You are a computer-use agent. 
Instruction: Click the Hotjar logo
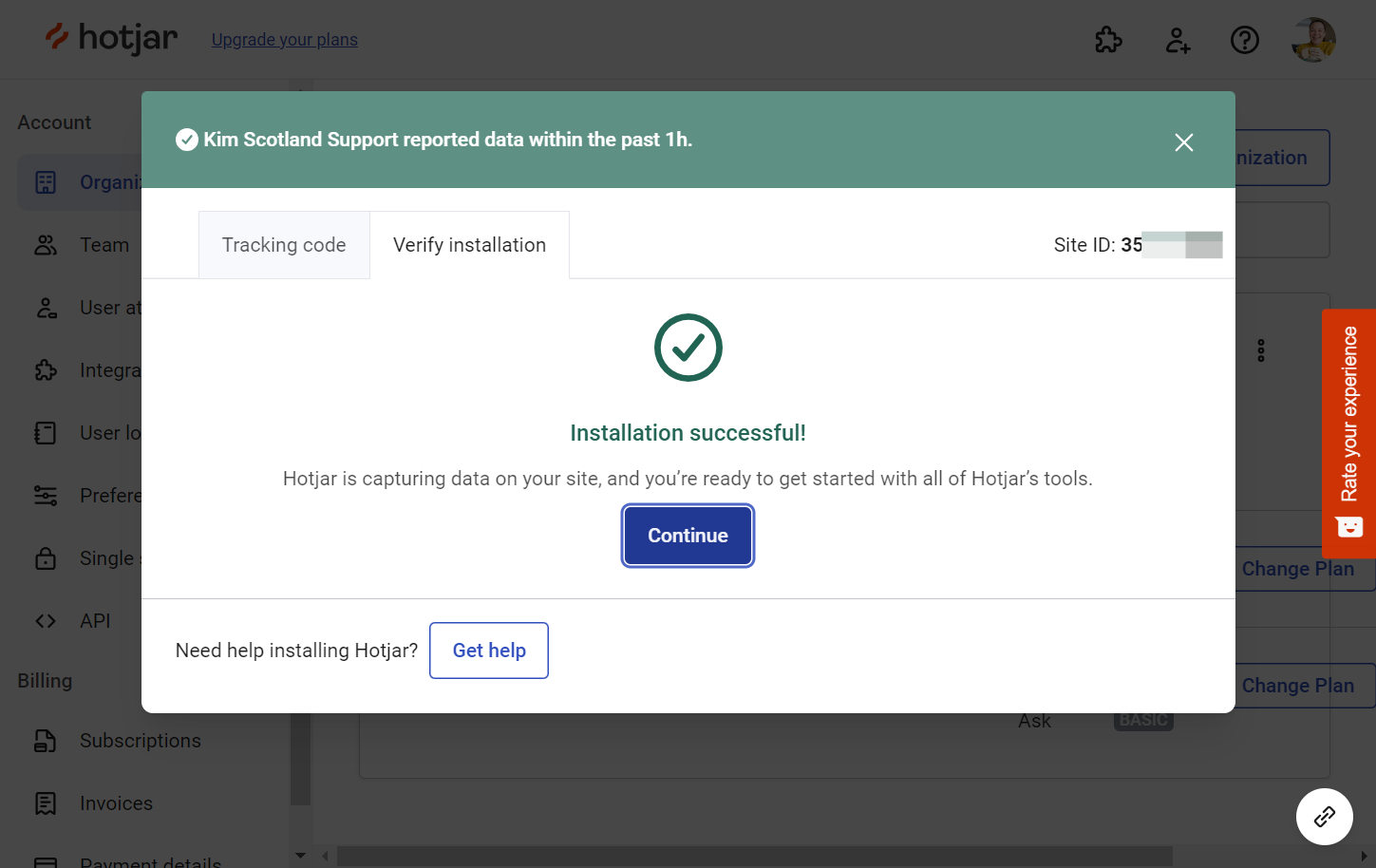[x=111, y=38]
